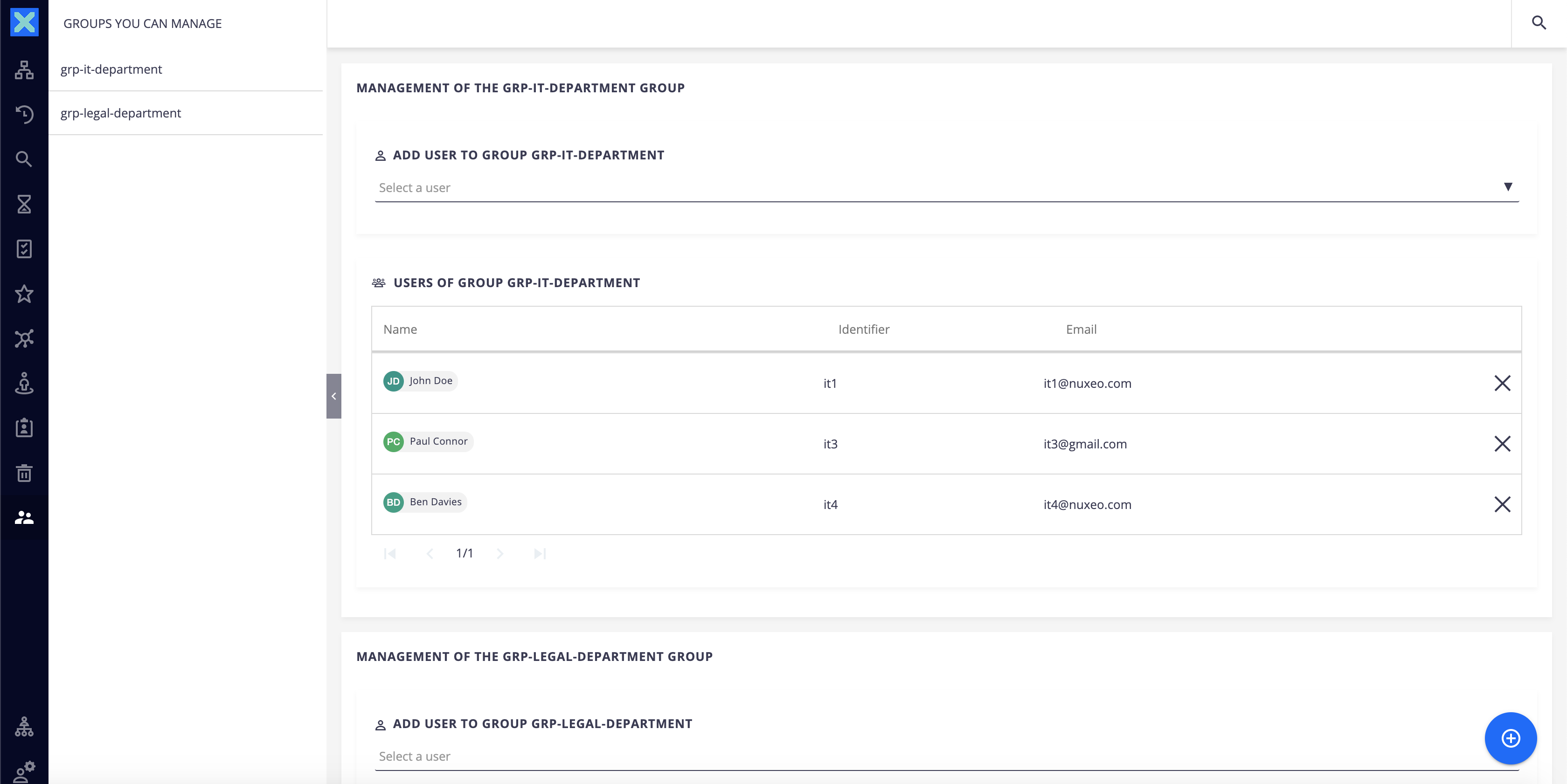Collapse the side drawer panel
The height and width of the screenshot is (784, 1567).
click(x=334, y=396)
